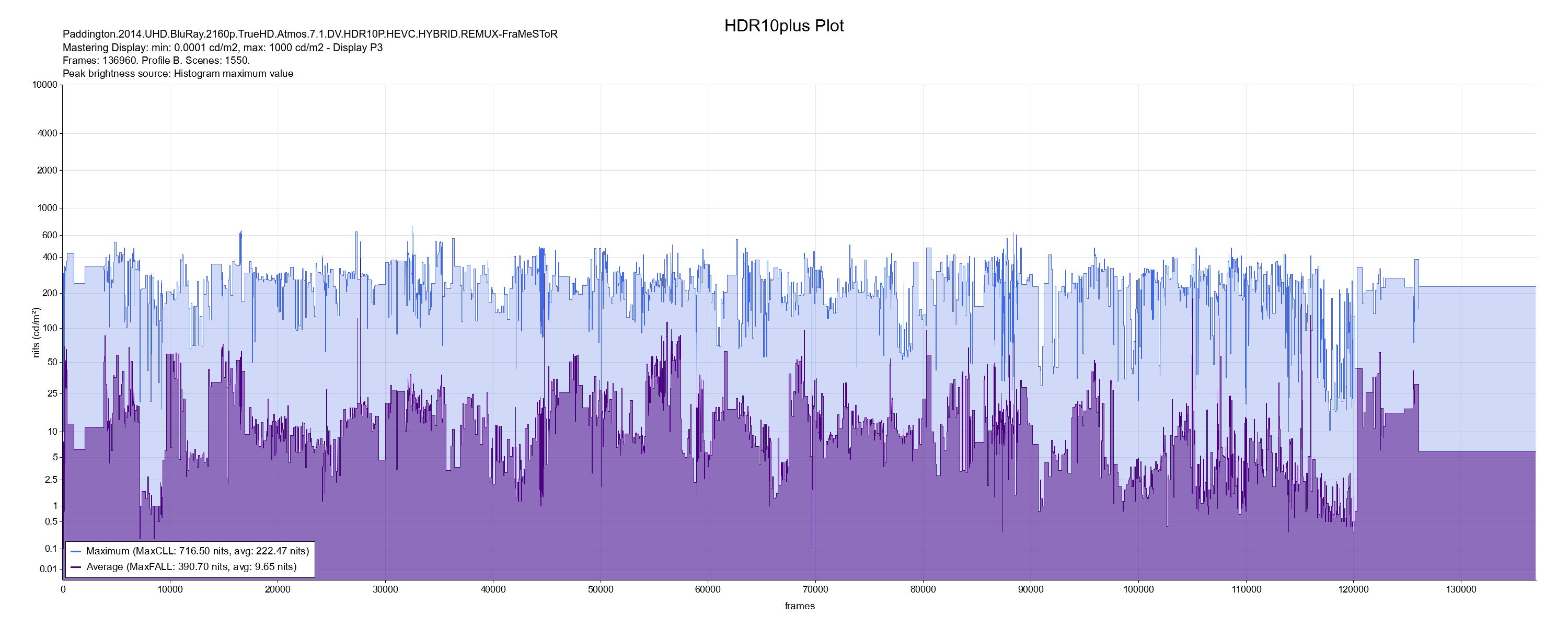Click the 600 y-axis tick label

[49, 236]
